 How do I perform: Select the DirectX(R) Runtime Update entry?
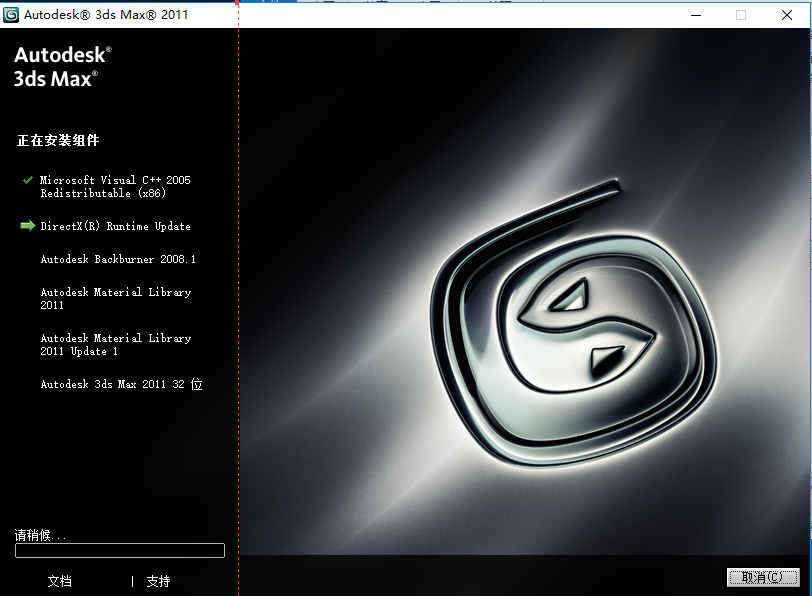115,226
